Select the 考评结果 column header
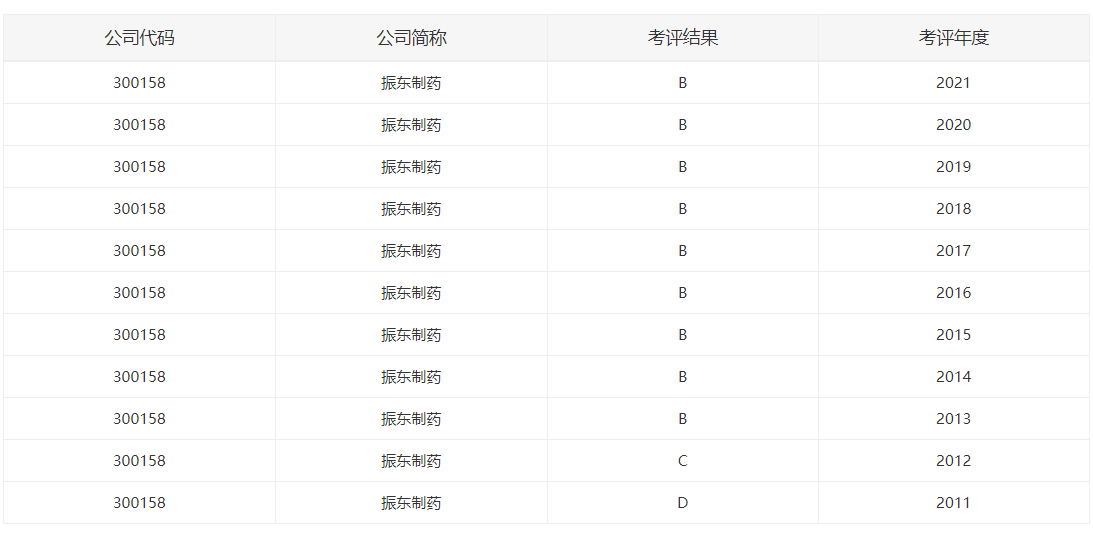 683,38
